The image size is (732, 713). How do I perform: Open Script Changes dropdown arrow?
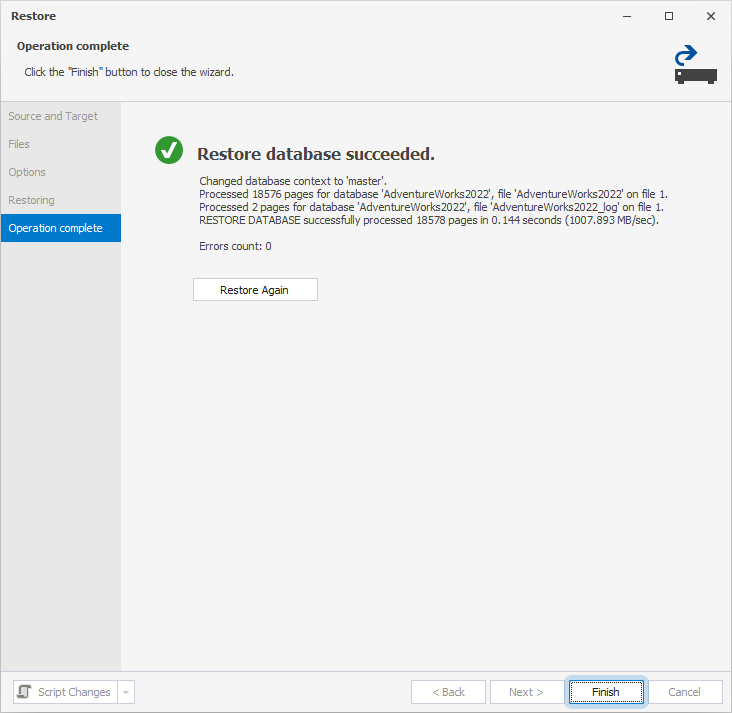point(126,692)
